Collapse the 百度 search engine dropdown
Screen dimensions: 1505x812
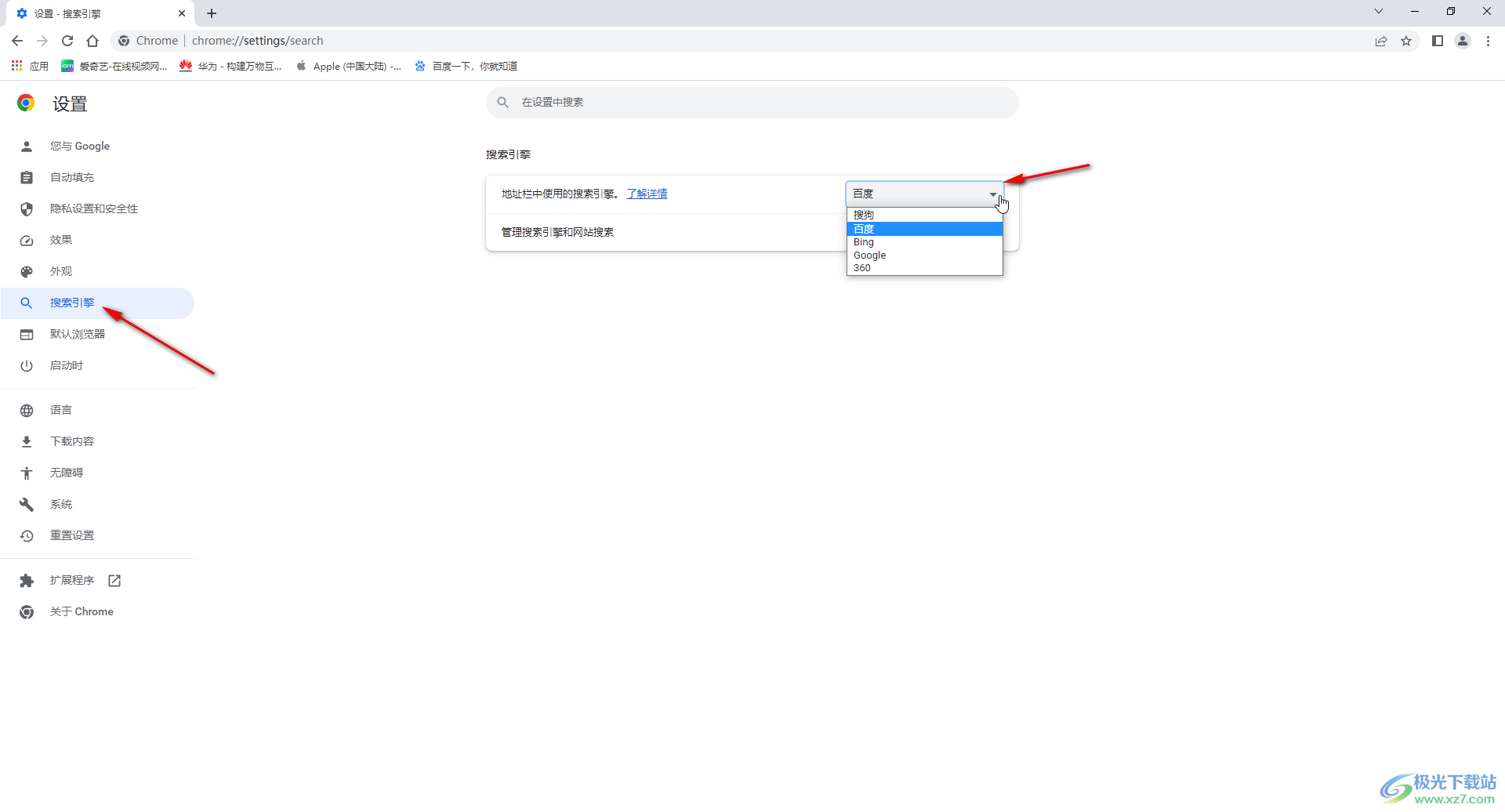[924, 194]
